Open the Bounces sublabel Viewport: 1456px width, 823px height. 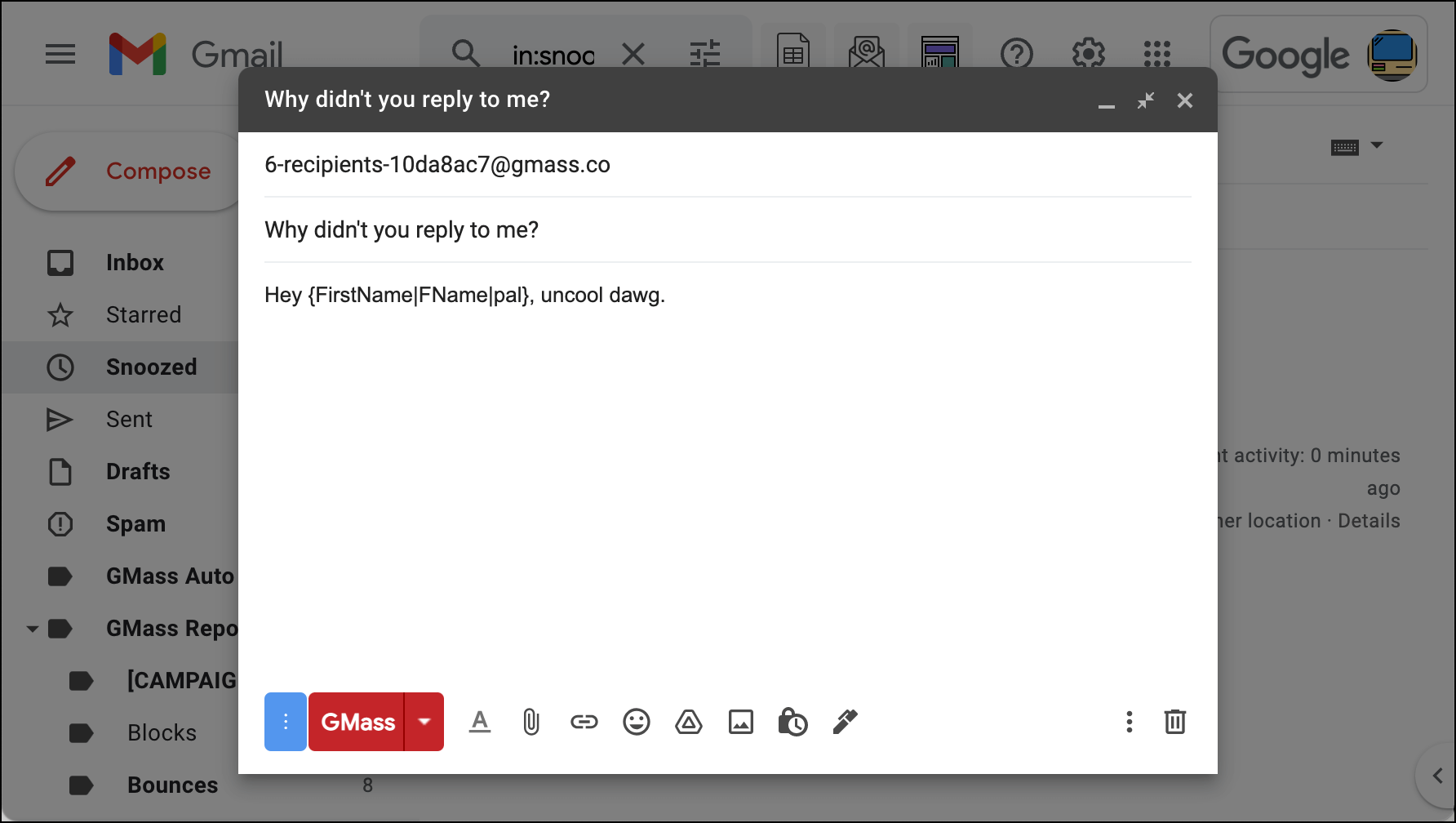[173, 785]
